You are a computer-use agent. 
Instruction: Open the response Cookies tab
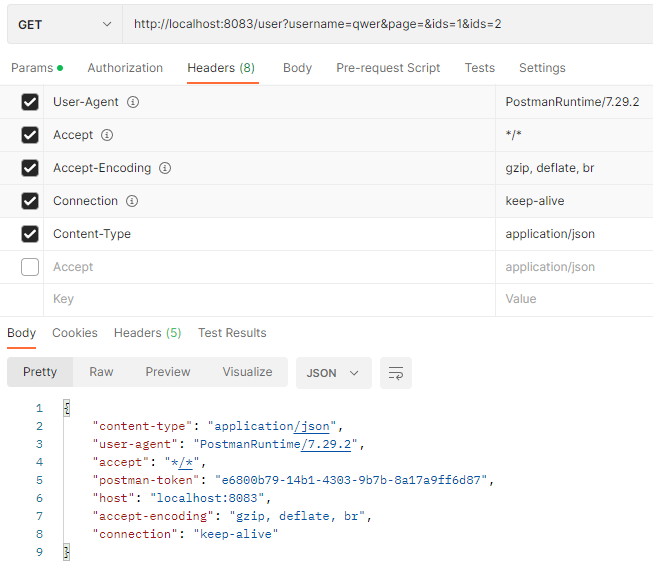pyautogui.click(x=75, y=333)
